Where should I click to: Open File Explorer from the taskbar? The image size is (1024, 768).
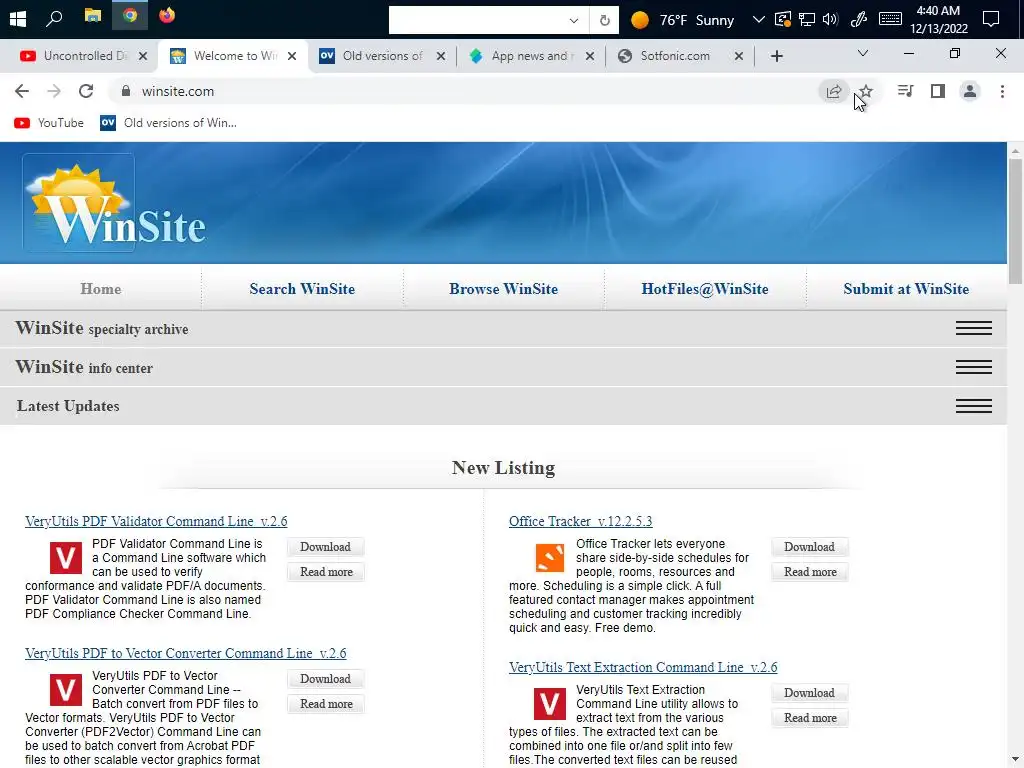[93, 16]
